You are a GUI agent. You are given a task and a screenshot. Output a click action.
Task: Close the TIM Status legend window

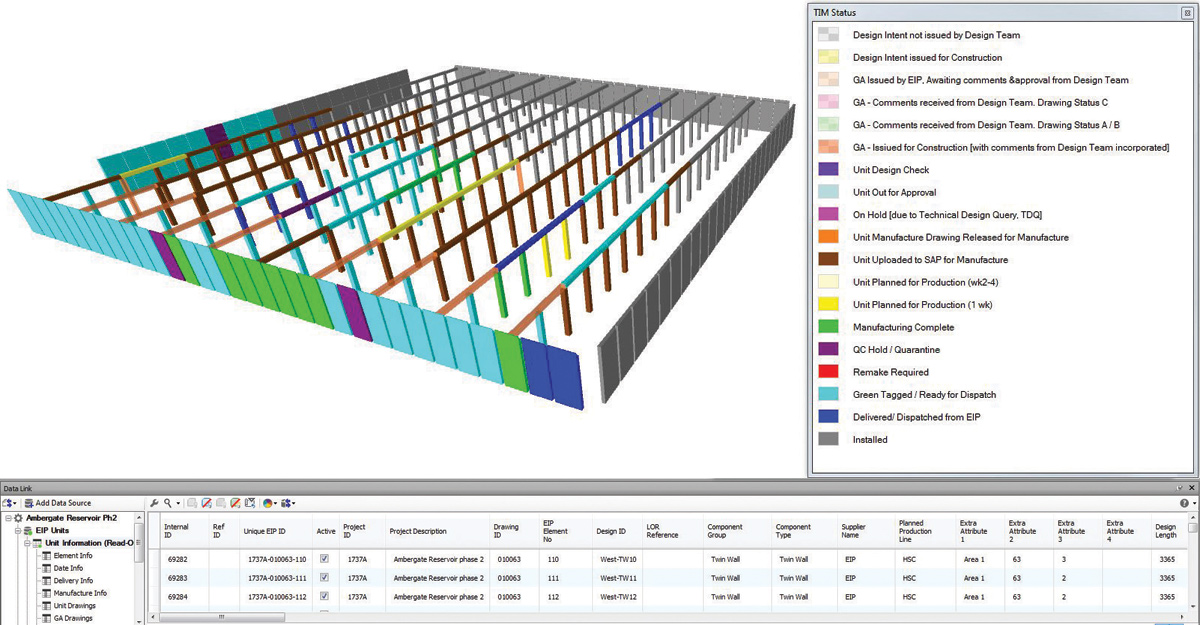point(1186,12)
